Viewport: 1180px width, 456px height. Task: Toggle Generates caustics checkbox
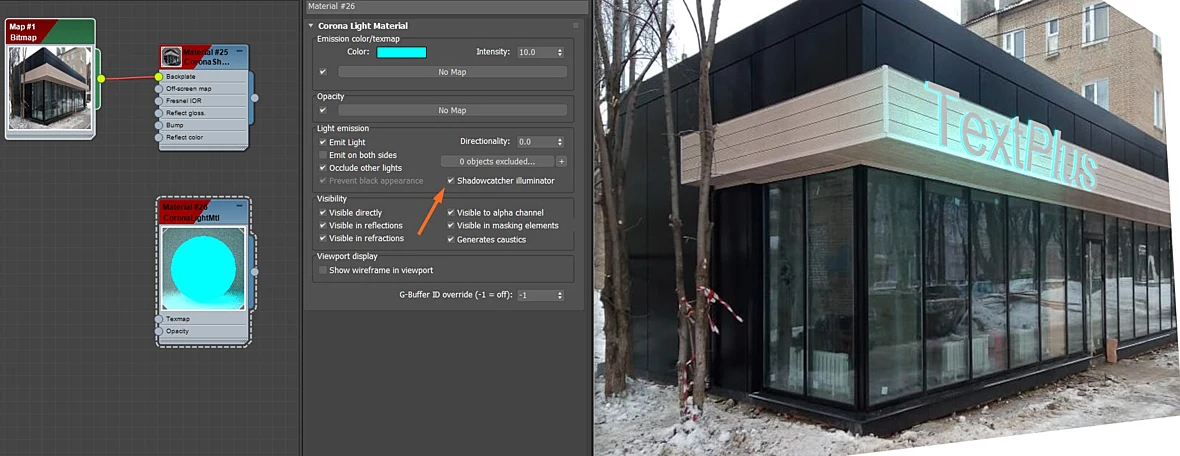tap(451, 239)
